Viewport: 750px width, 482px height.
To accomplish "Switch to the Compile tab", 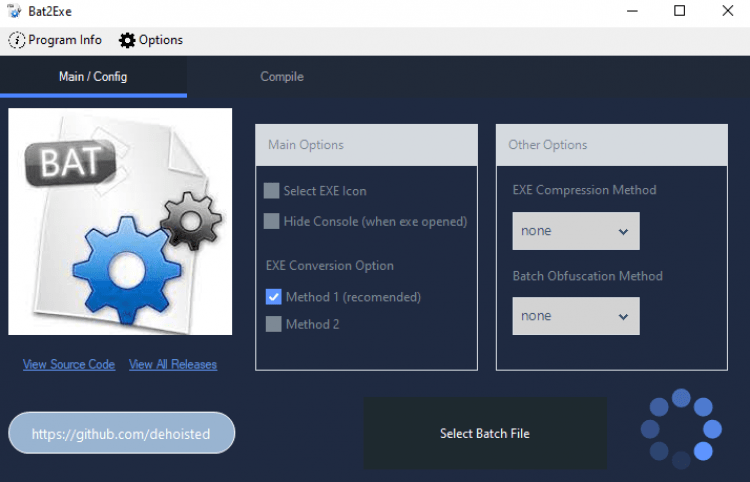I will point(281,77).
